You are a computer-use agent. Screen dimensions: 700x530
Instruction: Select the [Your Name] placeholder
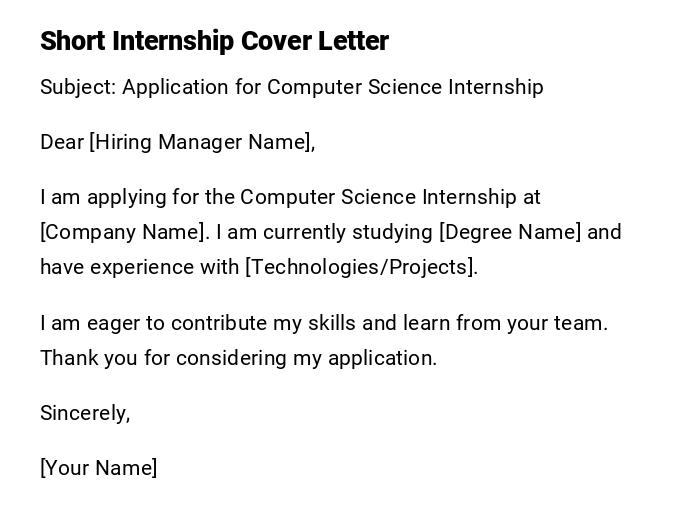[x=98, y=468]
